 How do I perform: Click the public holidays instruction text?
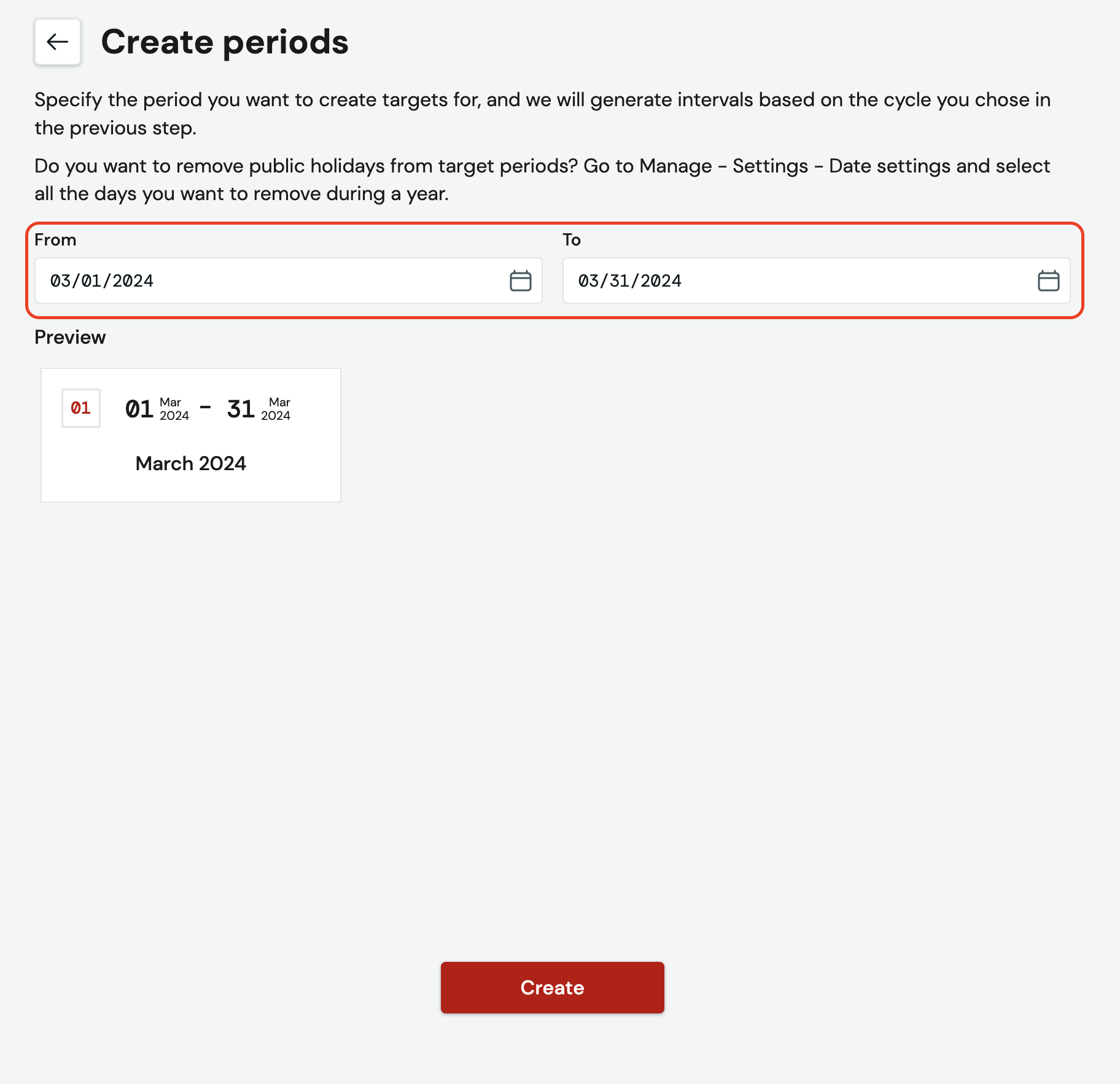(542, 180)
